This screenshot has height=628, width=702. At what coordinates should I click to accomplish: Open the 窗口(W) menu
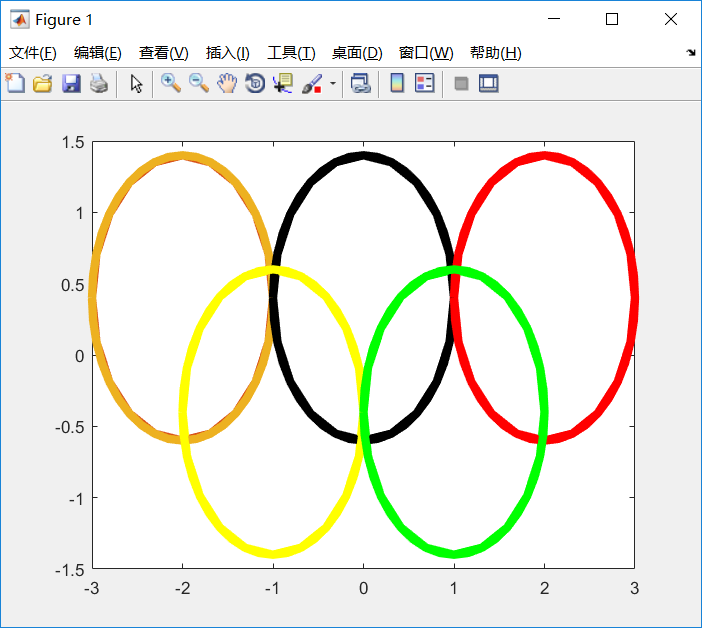(426, 53)
